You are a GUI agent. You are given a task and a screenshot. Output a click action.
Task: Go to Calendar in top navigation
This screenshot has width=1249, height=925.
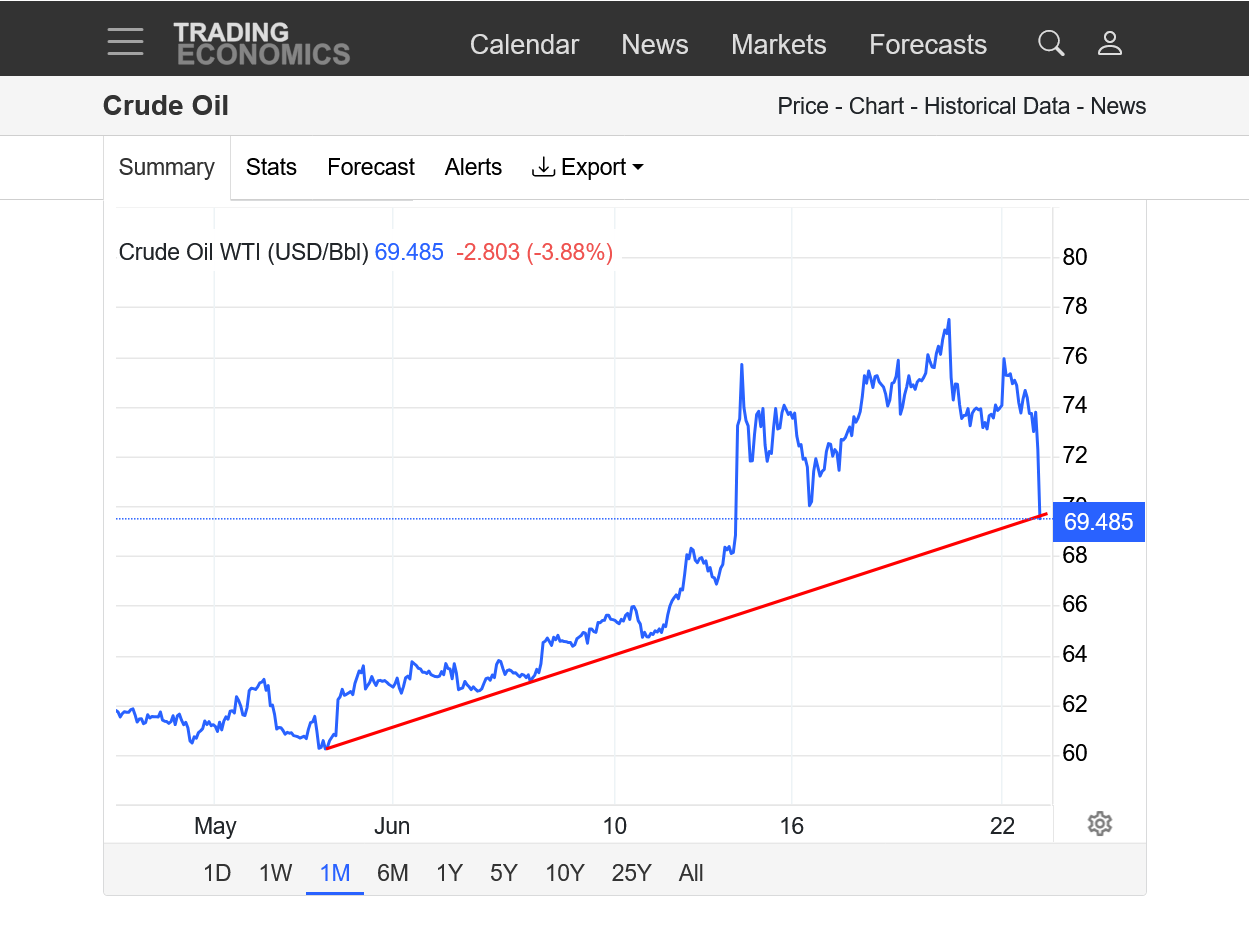coord(524,45)
